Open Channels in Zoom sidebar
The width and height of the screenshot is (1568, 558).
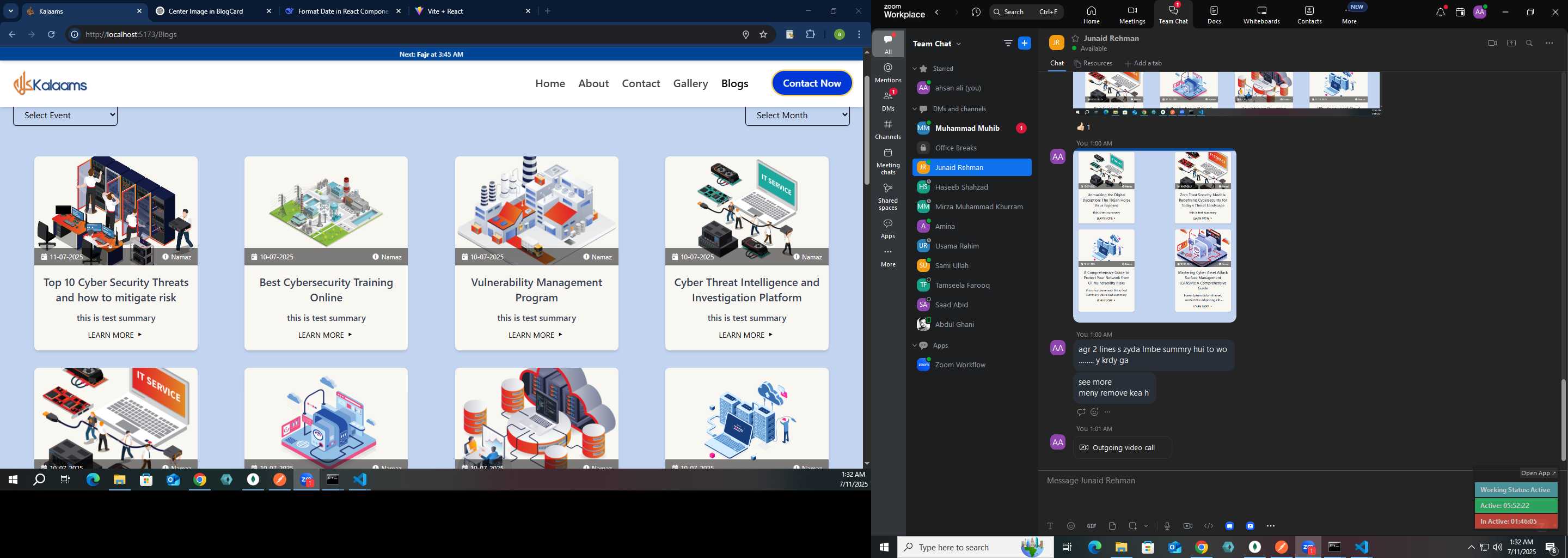(x=888, y=130)
